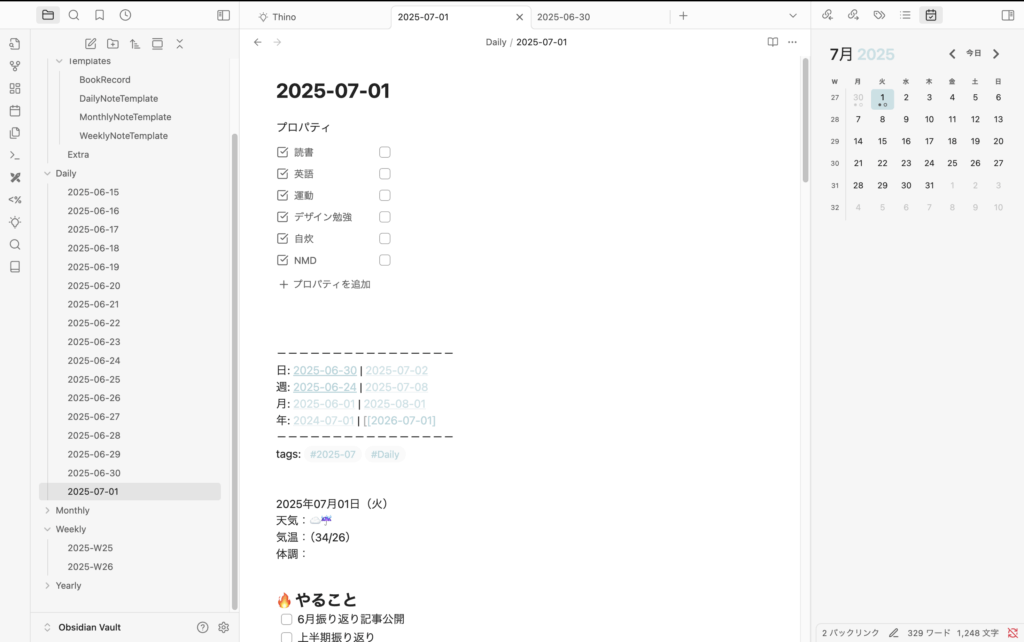This screenshot has width=1024, height=642.
Task: Open the calendar panel icon in right sidebar
Action: click(931, 15)
